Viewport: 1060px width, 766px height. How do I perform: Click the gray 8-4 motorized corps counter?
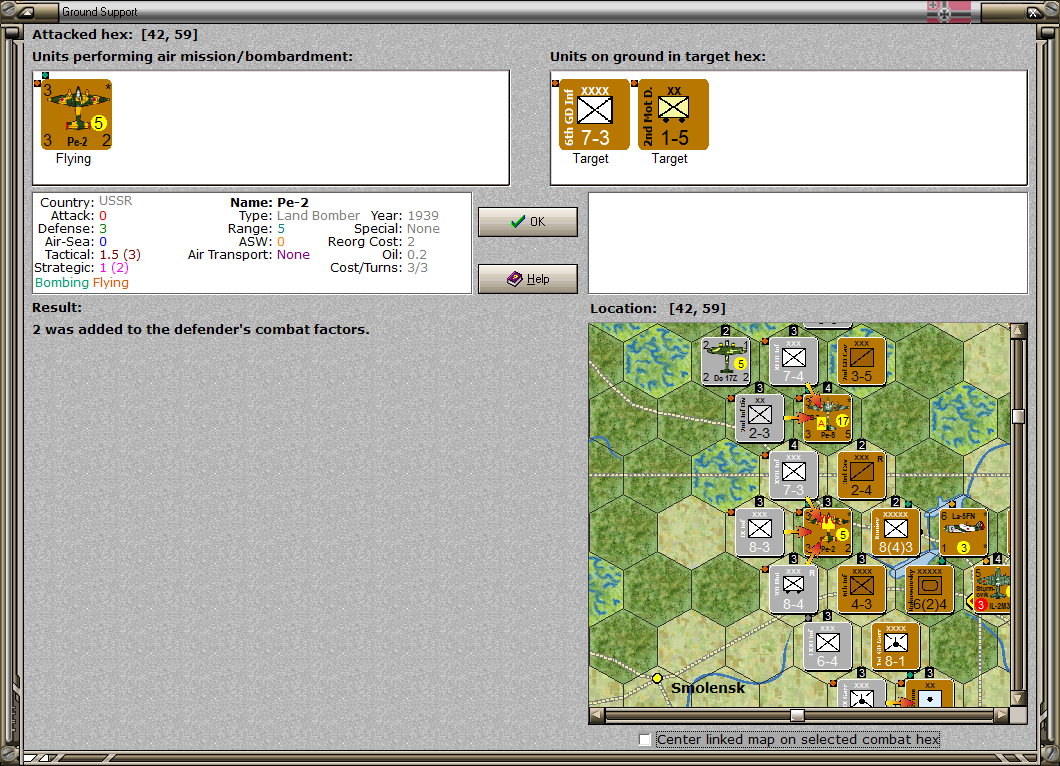794,589
